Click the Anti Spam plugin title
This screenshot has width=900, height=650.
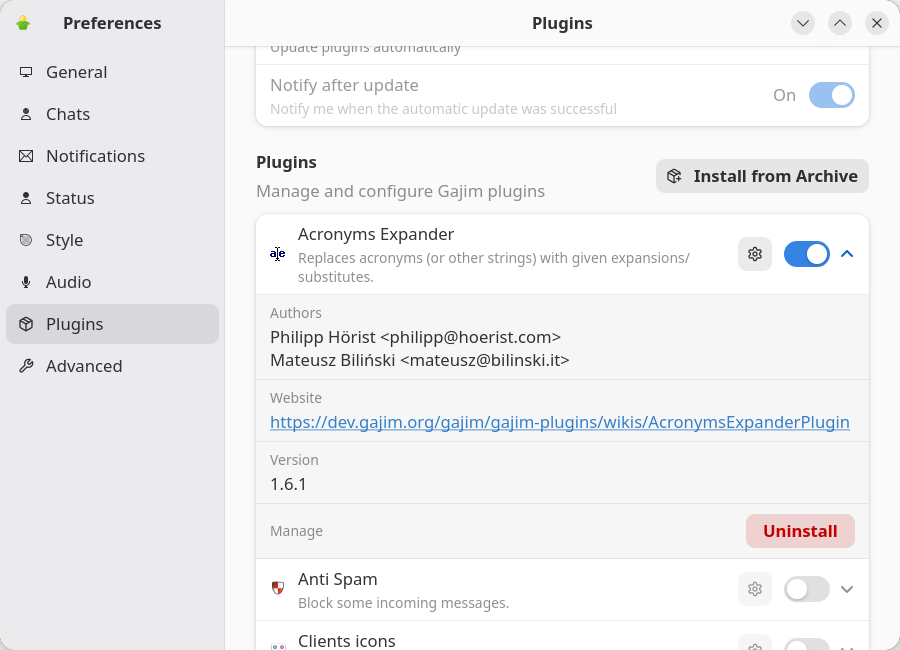(x=338, y=579)
